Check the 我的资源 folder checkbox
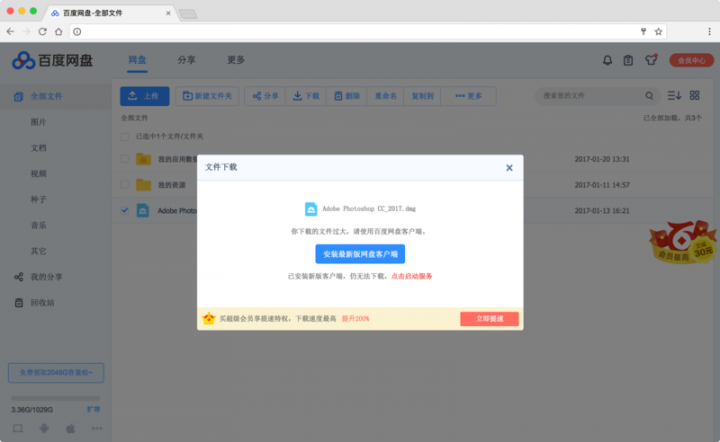720x442 pixels. coord(124,185)
